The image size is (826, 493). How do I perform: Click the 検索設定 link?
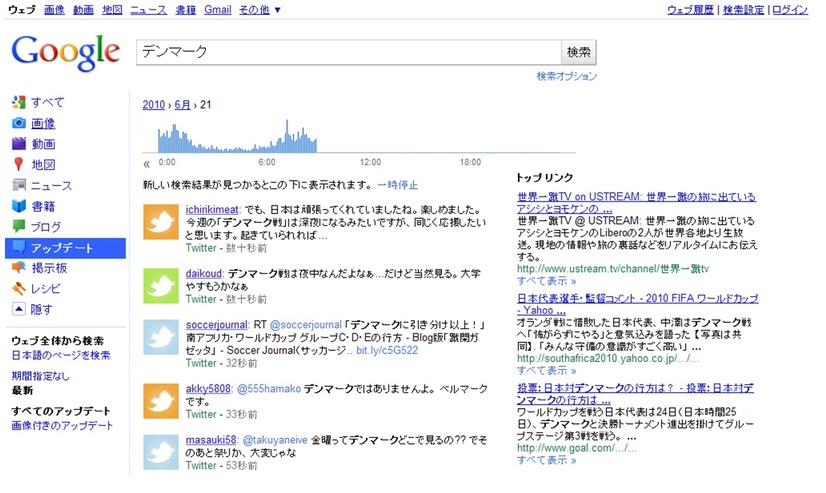[x=743, y=9]
